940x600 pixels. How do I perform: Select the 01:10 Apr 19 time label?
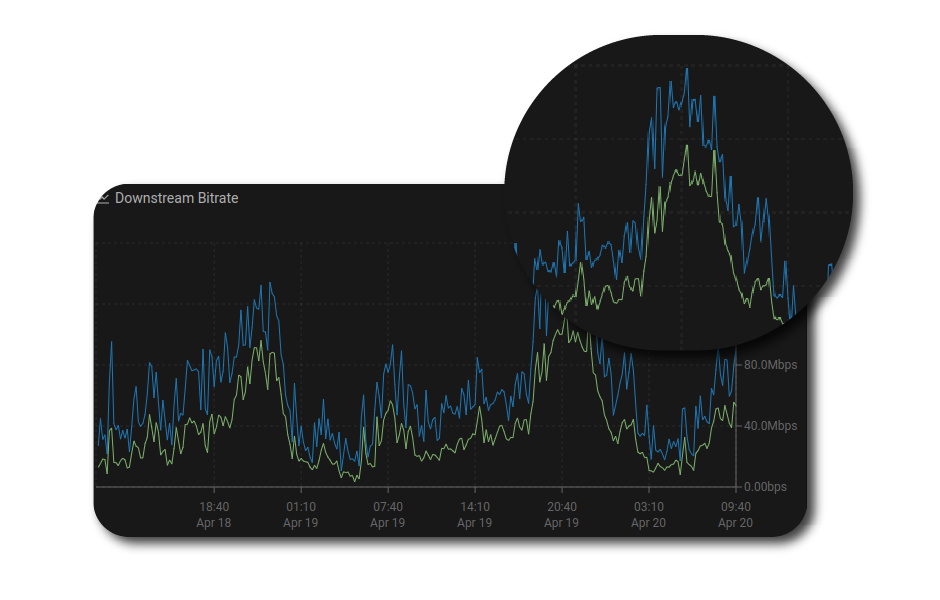click(300, 514)
